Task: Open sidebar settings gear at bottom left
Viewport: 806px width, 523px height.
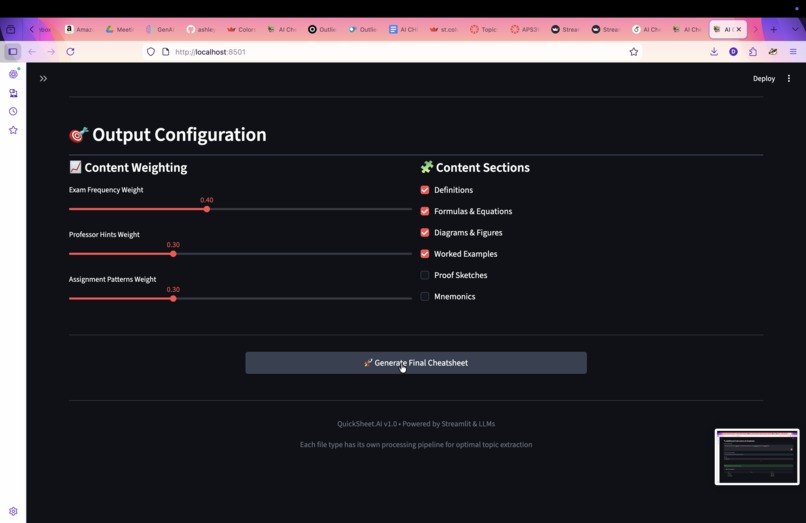Action: 13,511
